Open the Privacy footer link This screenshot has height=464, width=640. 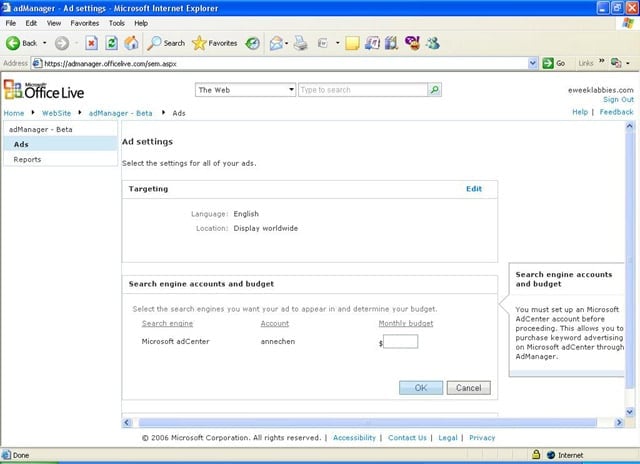click(482, 437)
